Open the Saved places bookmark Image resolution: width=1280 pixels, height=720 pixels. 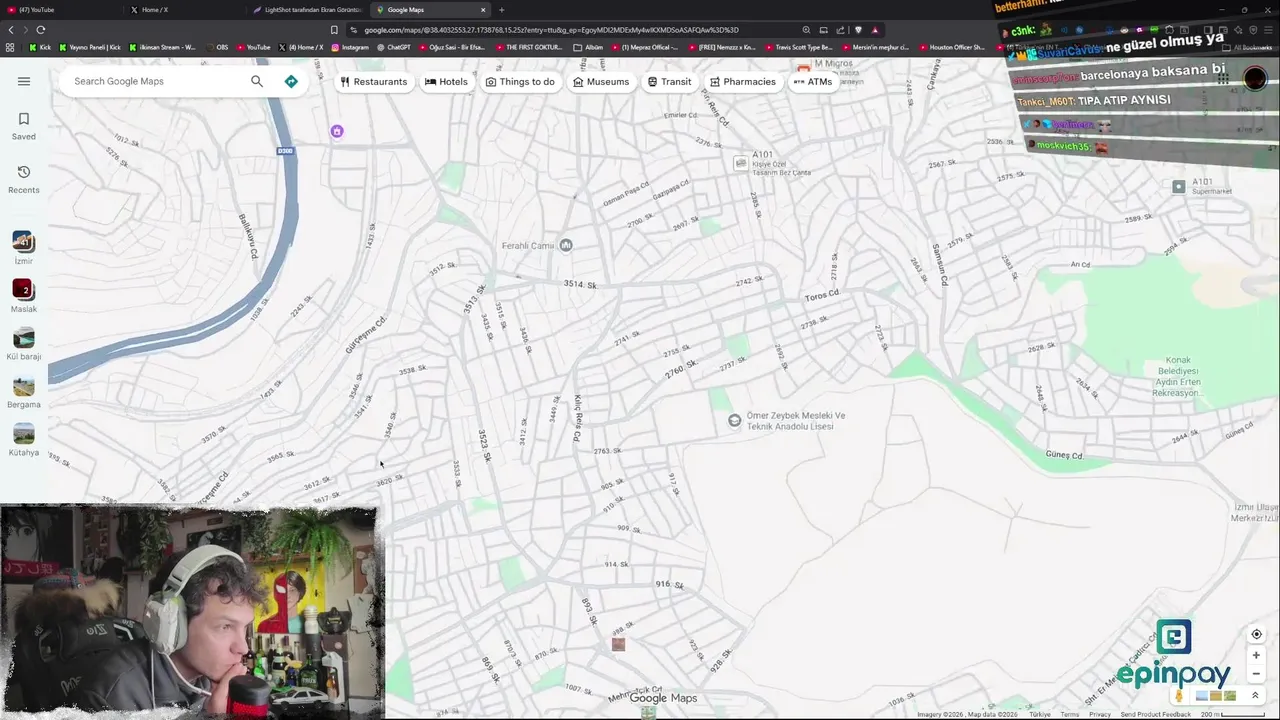[24, 126]
